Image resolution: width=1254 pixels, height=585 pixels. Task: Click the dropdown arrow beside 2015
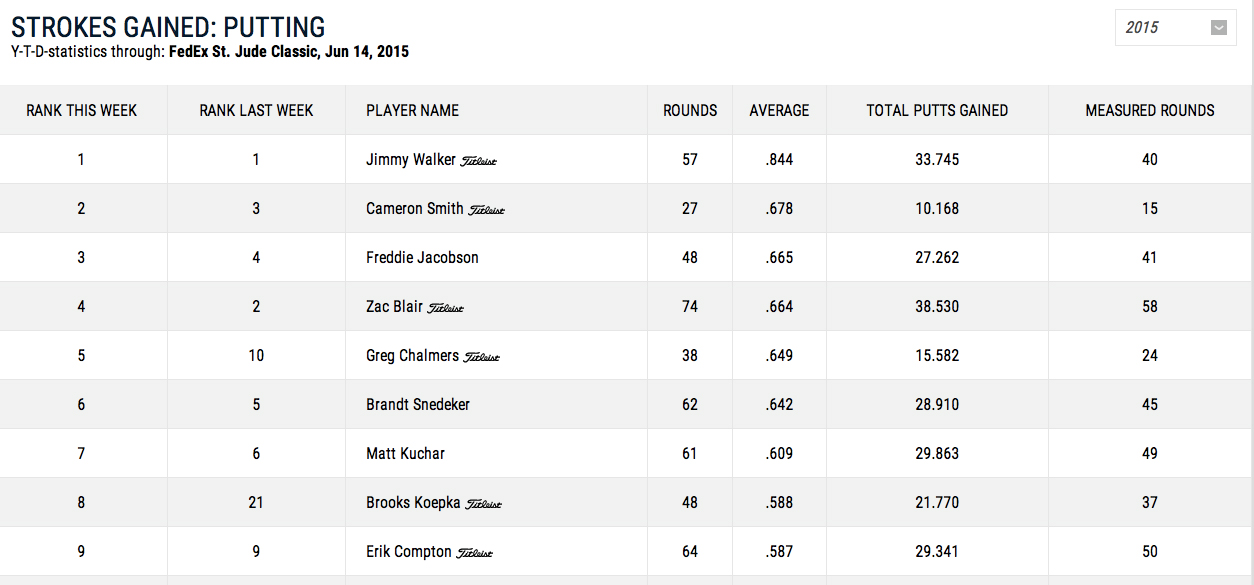(1218, 28)
